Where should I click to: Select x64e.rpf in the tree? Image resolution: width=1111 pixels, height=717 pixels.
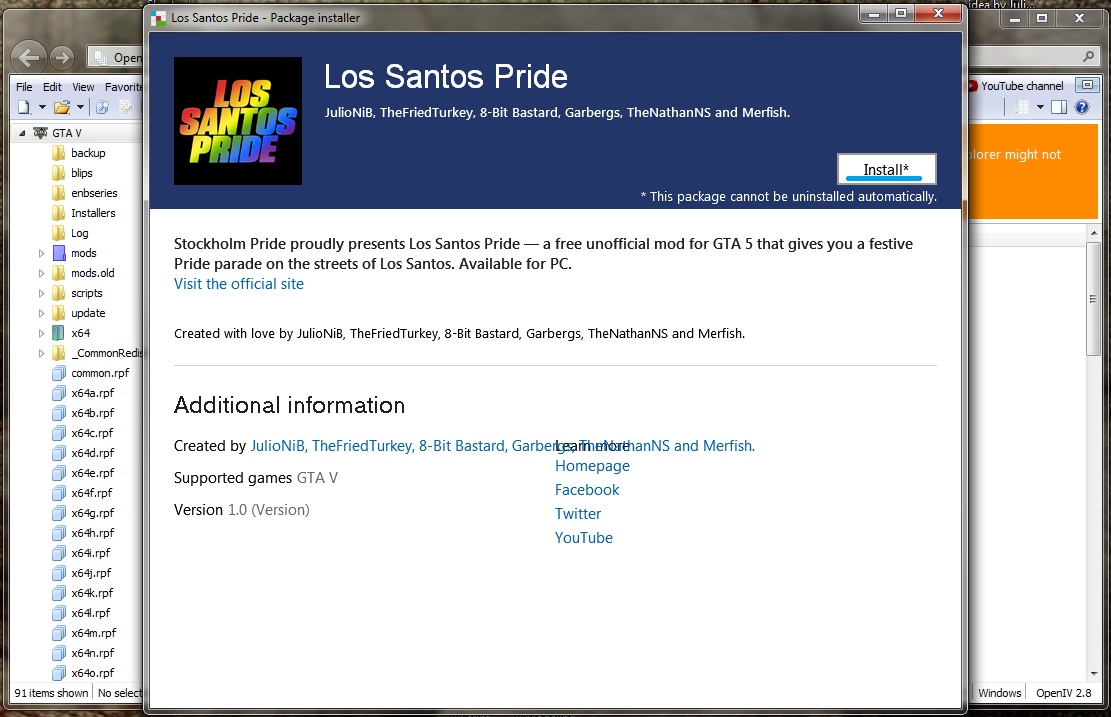[x=92, y=473]
